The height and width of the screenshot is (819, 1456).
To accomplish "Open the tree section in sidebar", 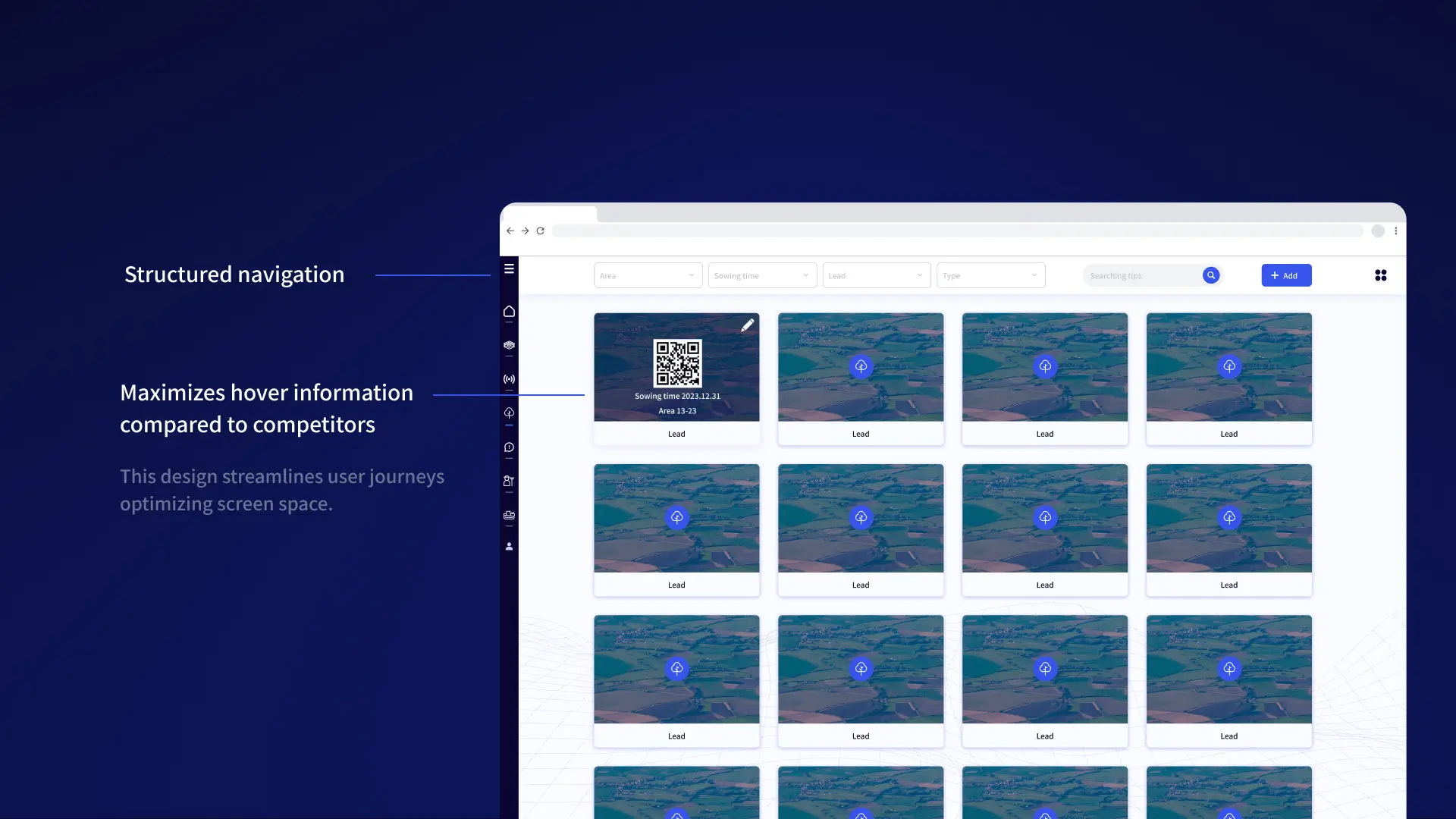I will [509, 413].
